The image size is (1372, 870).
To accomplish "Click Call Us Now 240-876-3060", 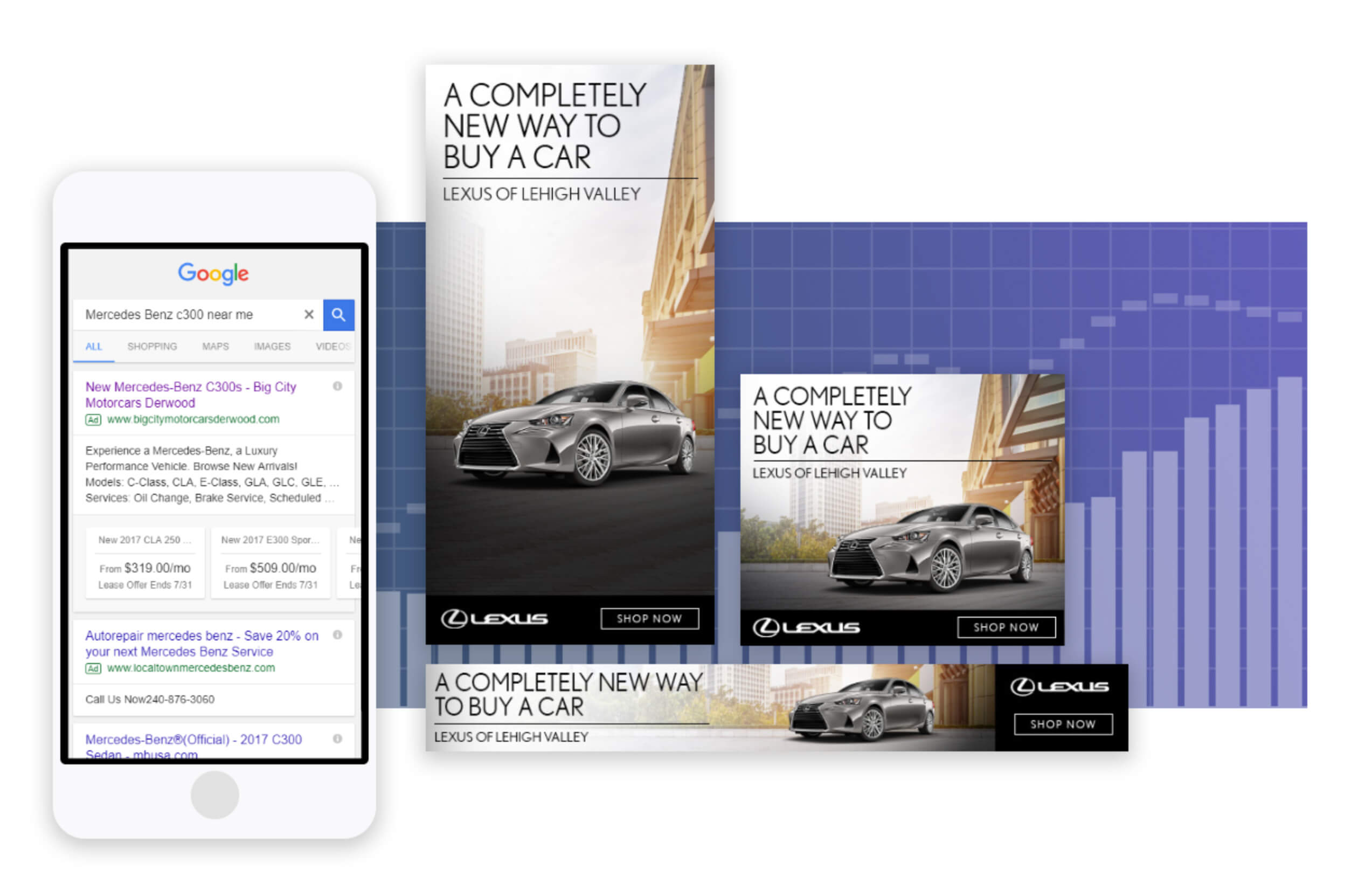I will 150,699.
